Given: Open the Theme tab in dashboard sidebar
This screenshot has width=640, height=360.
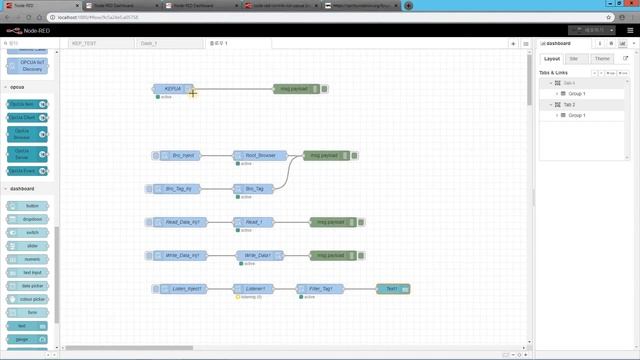Looking at the screenshot, I should [x=602, y=59].
